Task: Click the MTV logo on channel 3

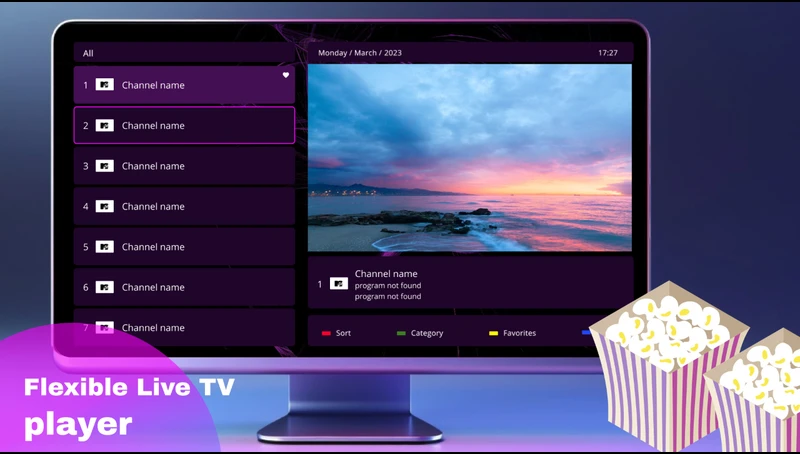Action: [x=105, y=166]
